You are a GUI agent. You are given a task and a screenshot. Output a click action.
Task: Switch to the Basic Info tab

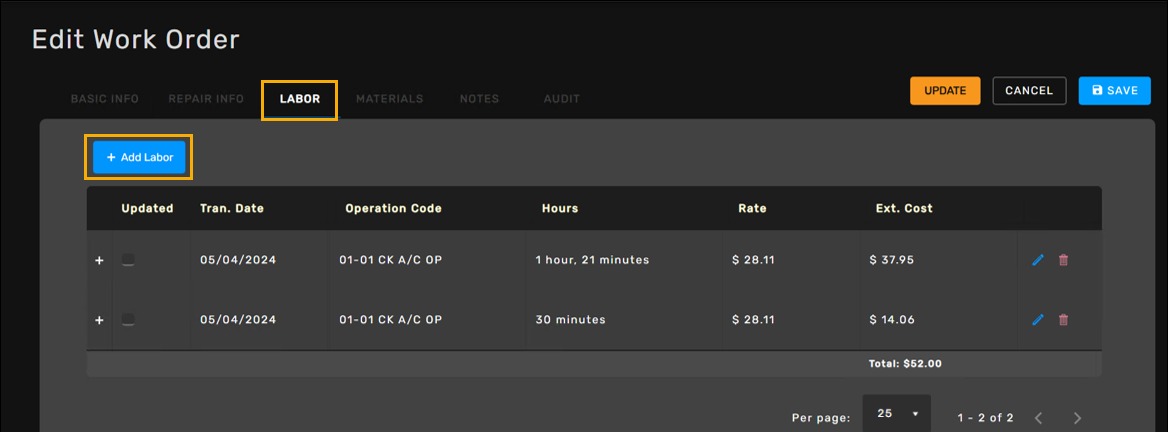[105, 99]
